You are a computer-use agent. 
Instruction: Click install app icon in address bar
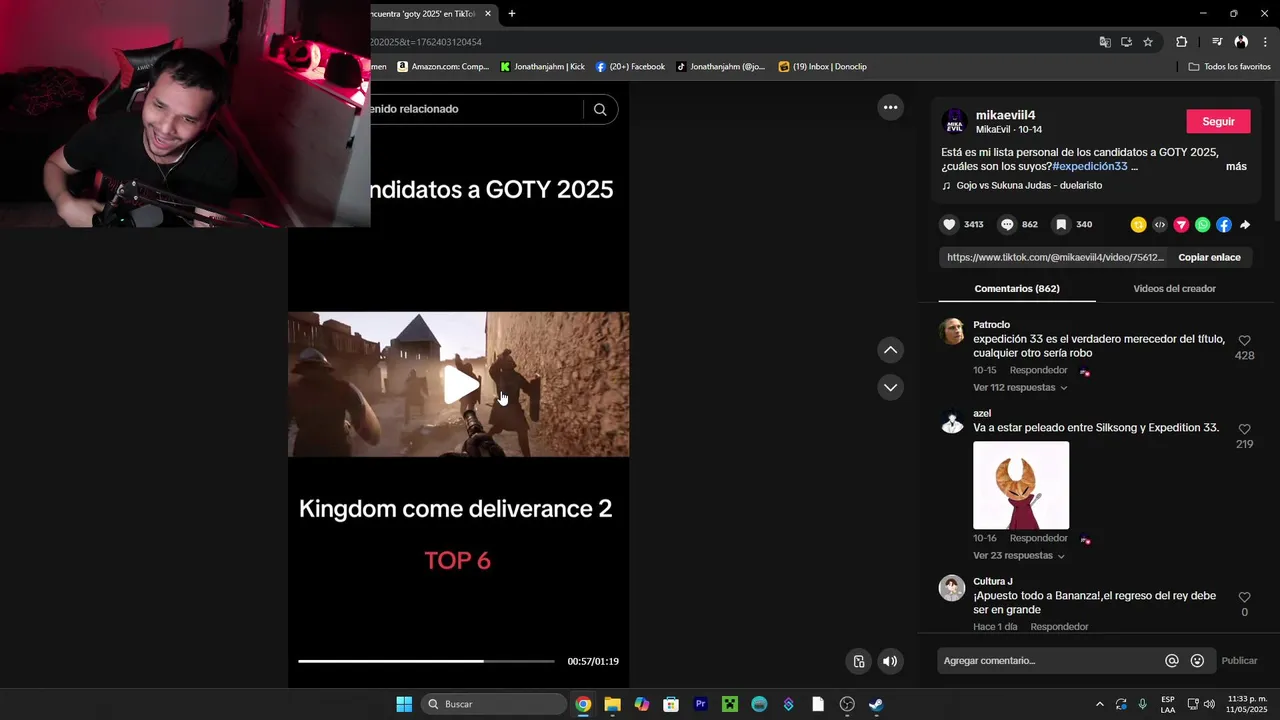1126,42
